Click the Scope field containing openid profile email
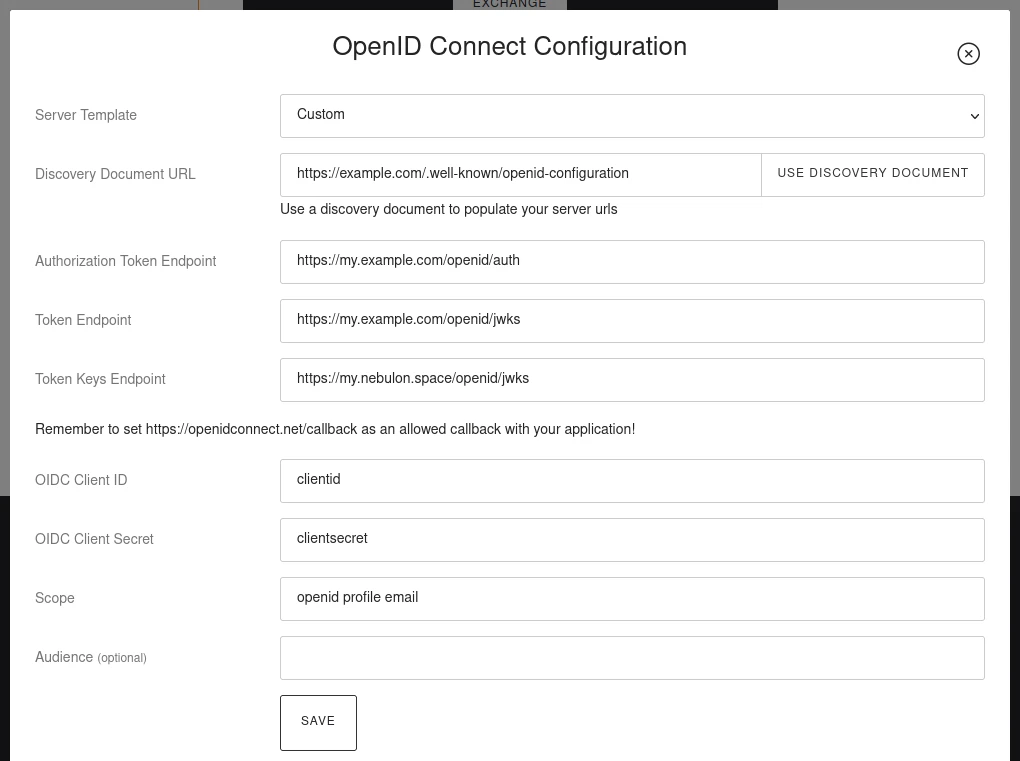Viewport: 1020px width, 761px height. pyautogui.click(x=632, y=598)
